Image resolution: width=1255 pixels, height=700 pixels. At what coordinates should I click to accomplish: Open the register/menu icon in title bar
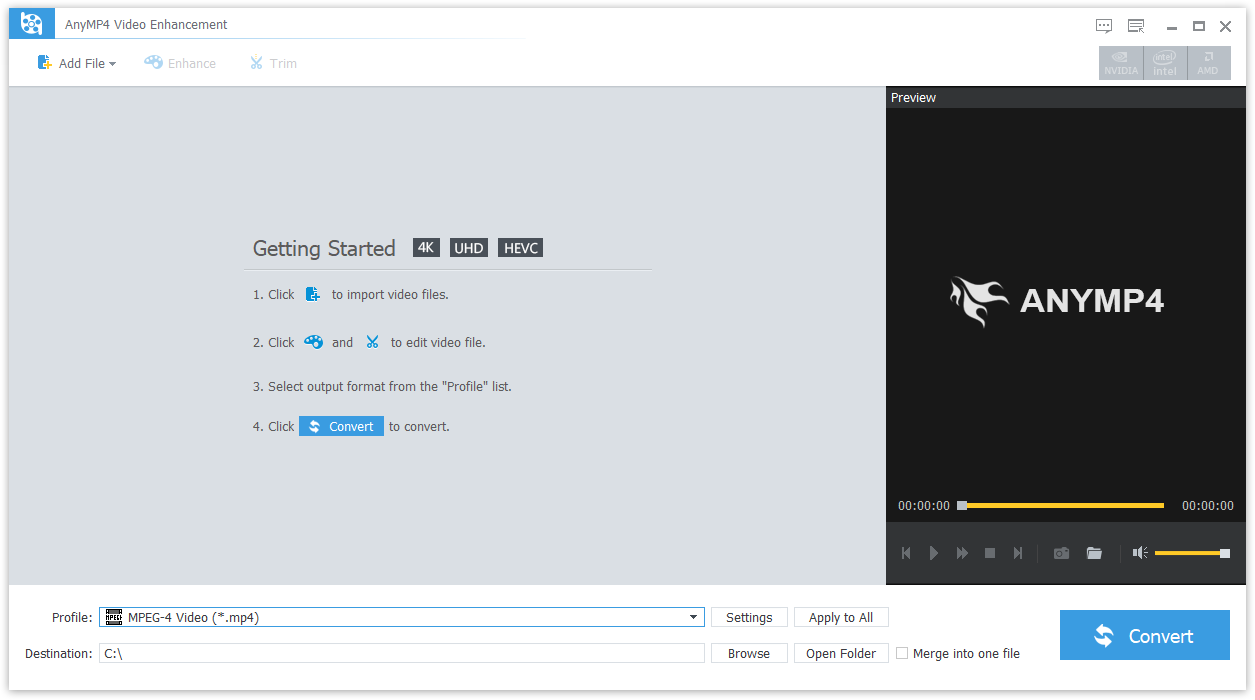[1136, 26]
